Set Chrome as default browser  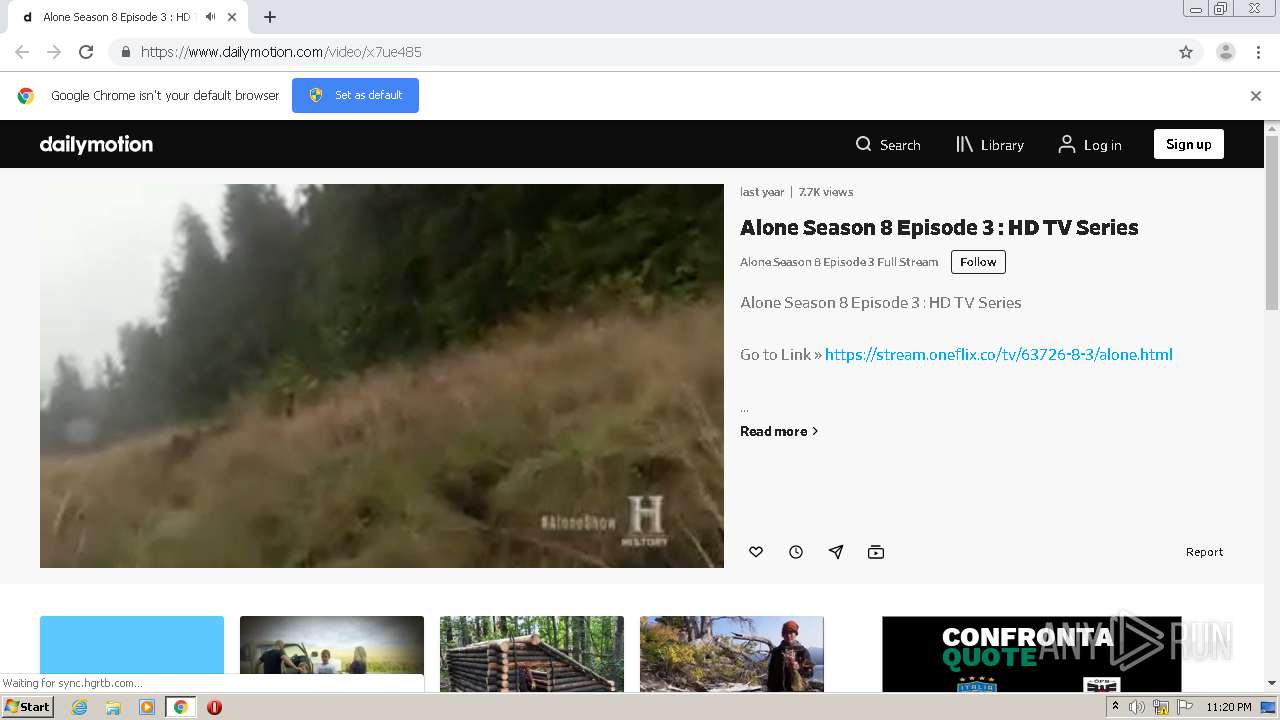click(x=355, y=95)
